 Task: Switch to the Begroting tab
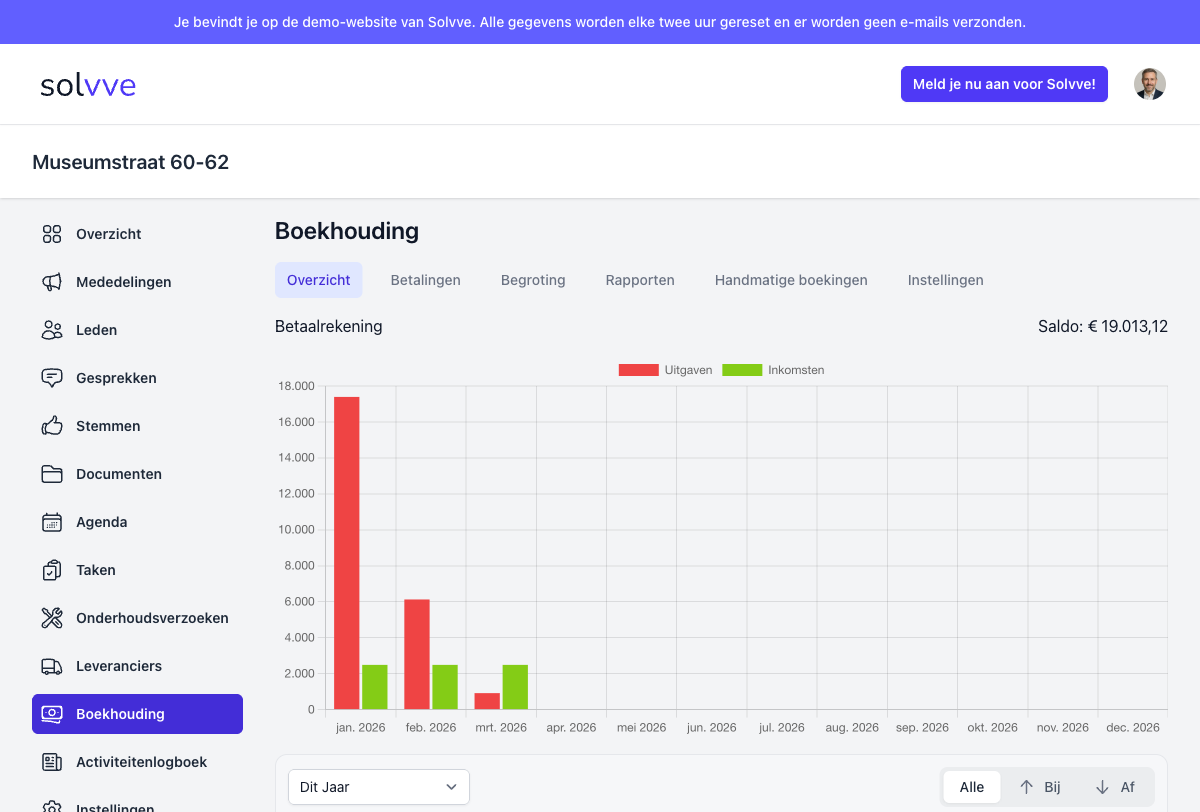point(533,280)
